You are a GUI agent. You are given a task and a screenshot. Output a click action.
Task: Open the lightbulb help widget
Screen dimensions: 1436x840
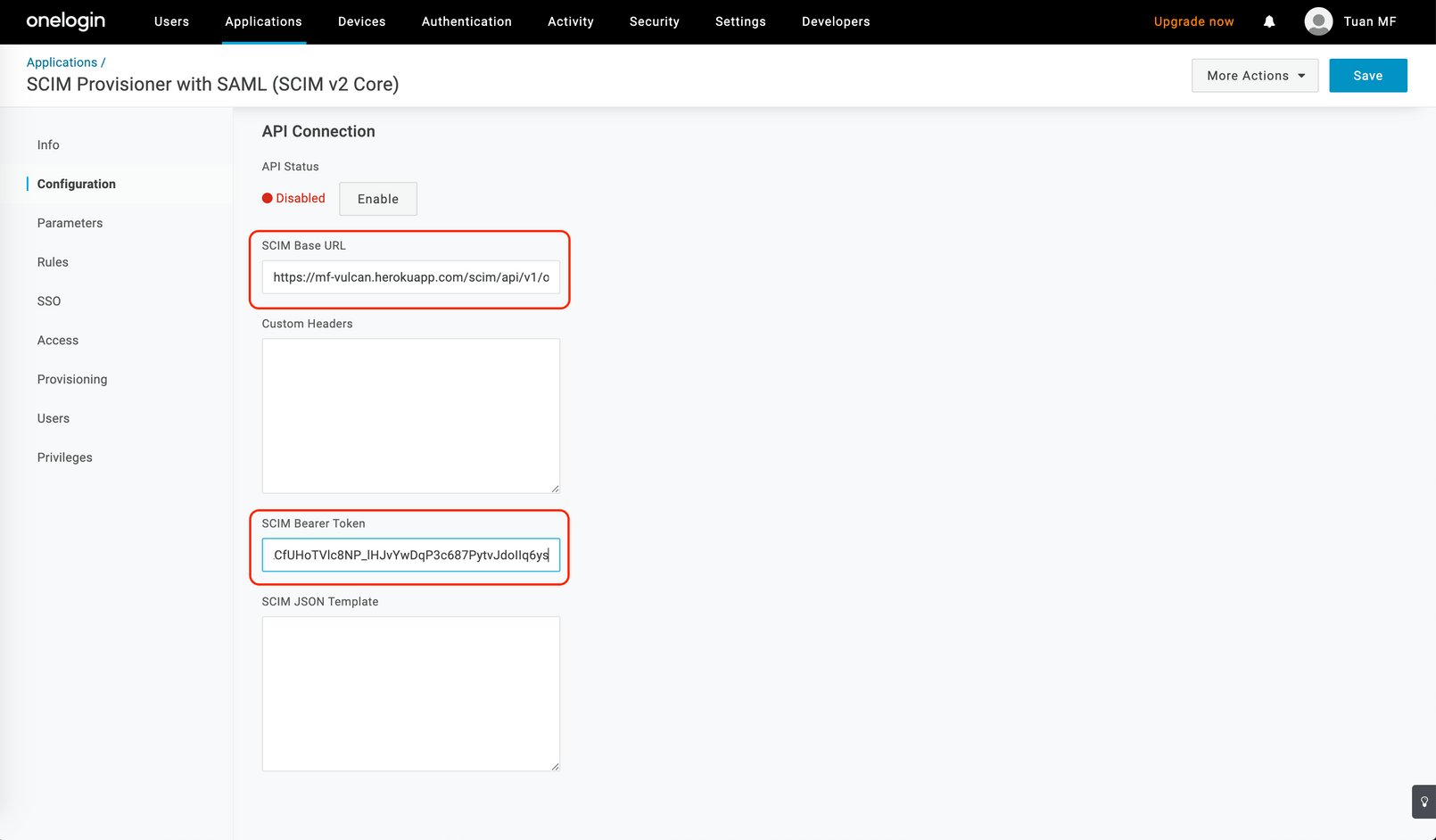(x=1424, y=802)
